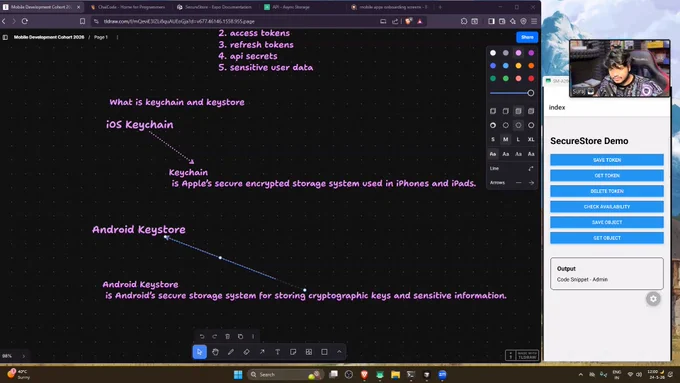Click the Delete trash icon

[x=228, y=336]
